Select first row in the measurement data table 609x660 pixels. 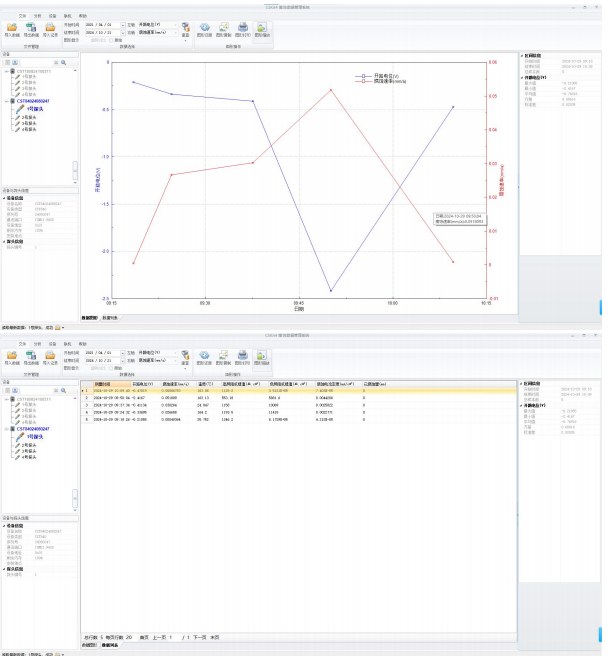[298, 391]
